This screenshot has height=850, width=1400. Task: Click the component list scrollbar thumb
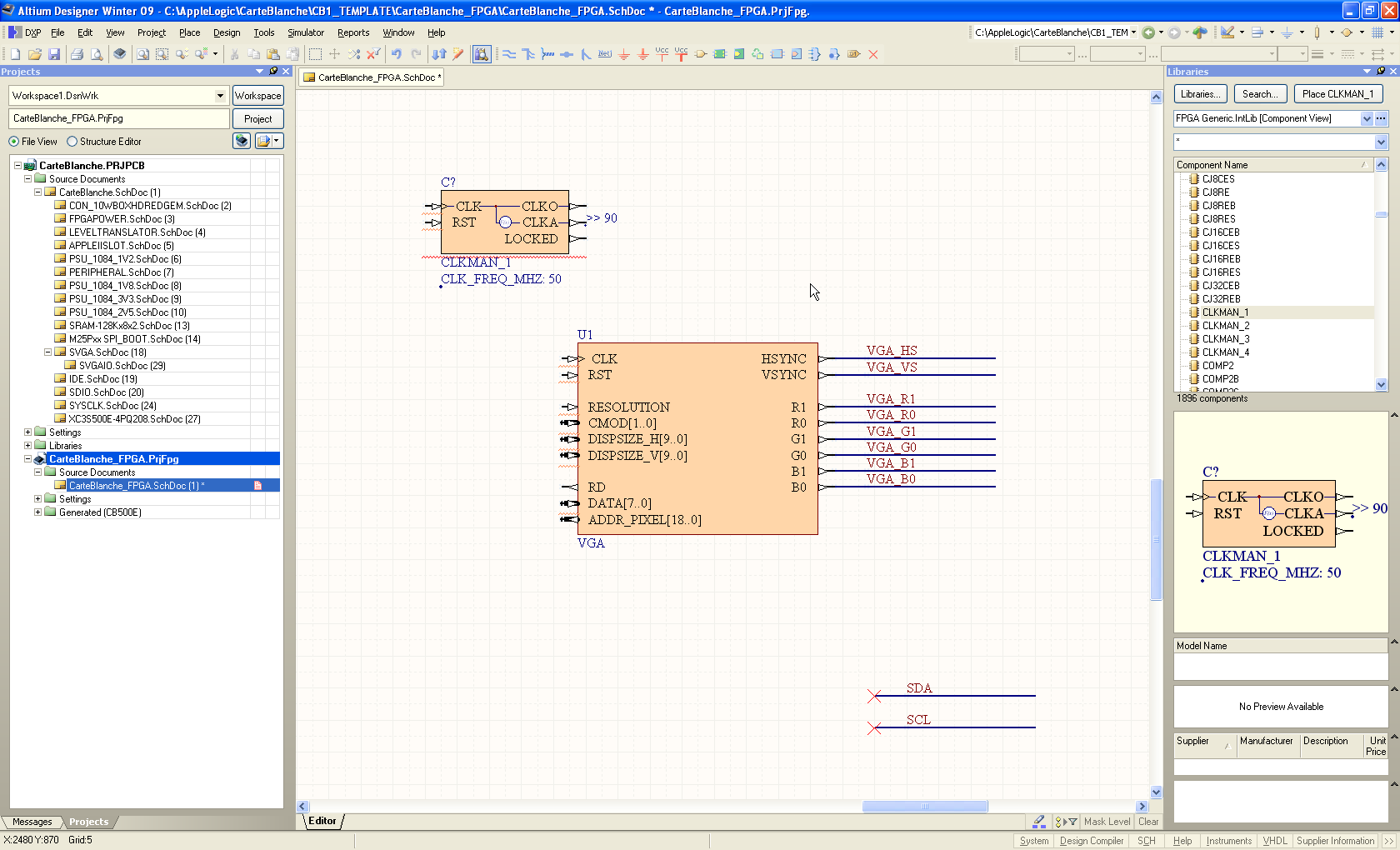tap(1381, 215)
